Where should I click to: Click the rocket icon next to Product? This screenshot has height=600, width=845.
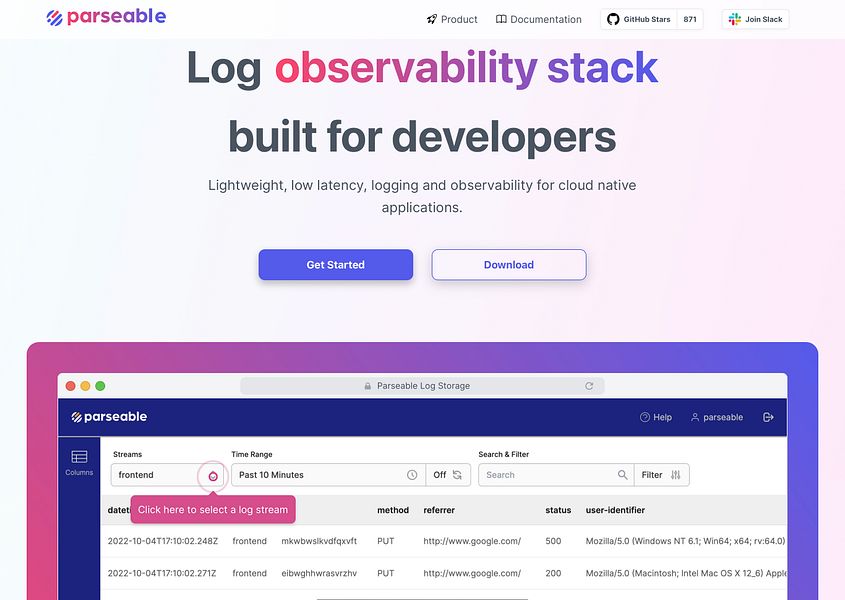432,19
